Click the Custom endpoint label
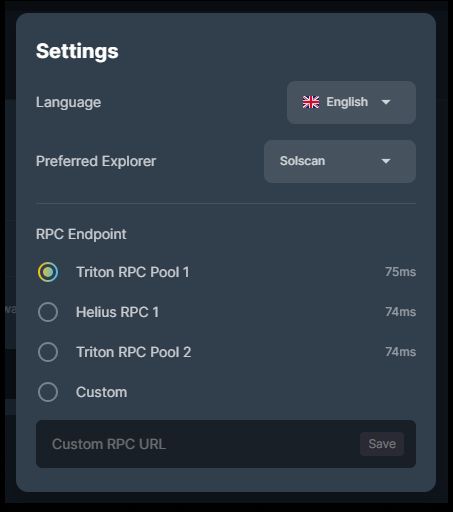Image resolution: width=453 pixels, height=512 pixels. 102,392
